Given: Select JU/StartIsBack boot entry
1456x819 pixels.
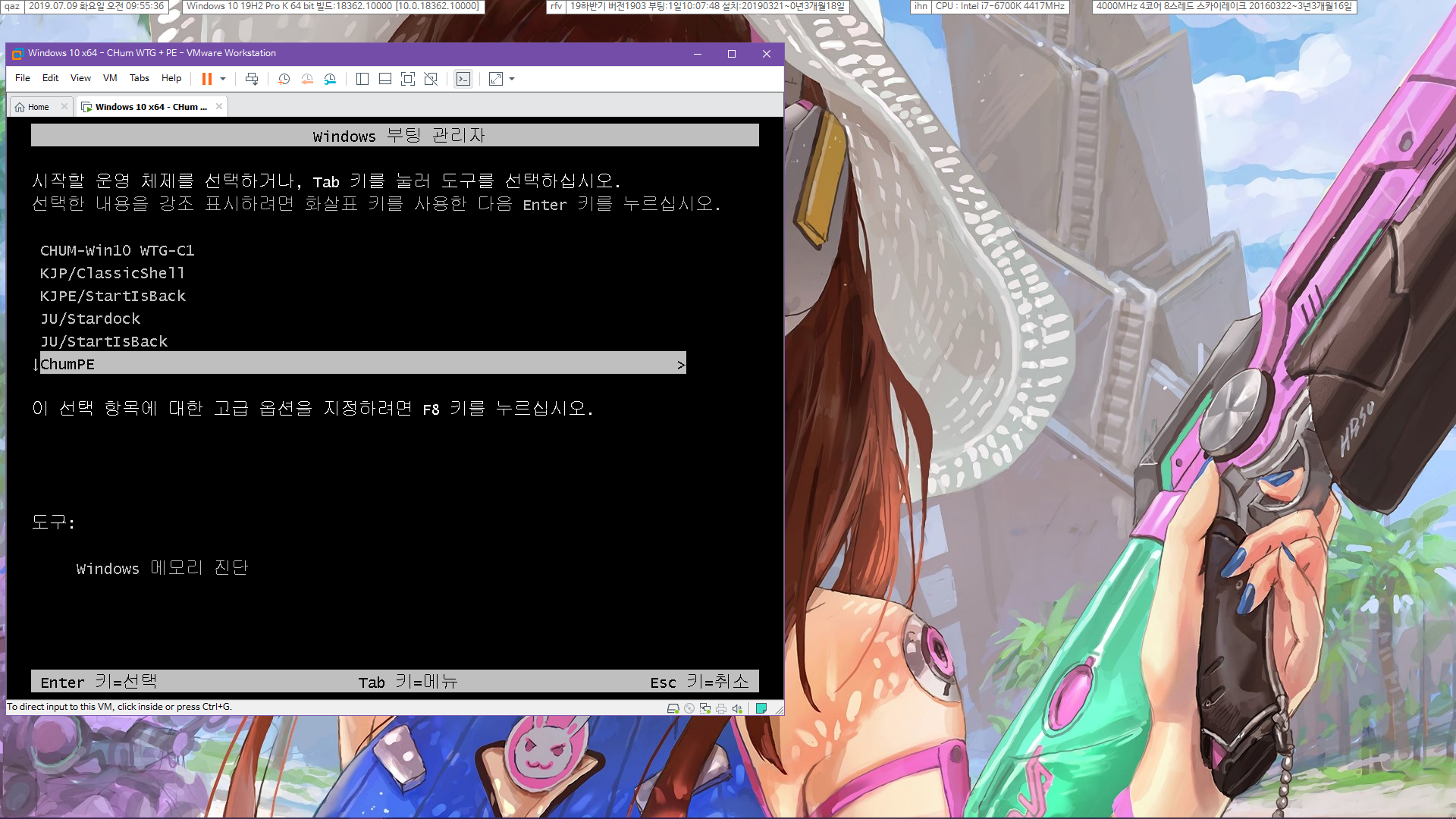Looking at the screenshot, I should click(x=104, y=341).
